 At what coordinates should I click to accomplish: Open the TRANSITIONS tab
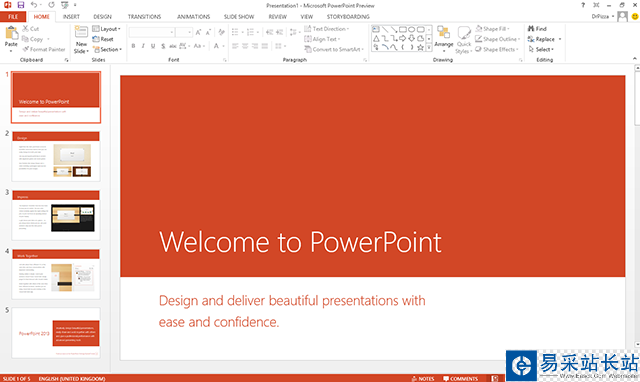pos(144,17)
